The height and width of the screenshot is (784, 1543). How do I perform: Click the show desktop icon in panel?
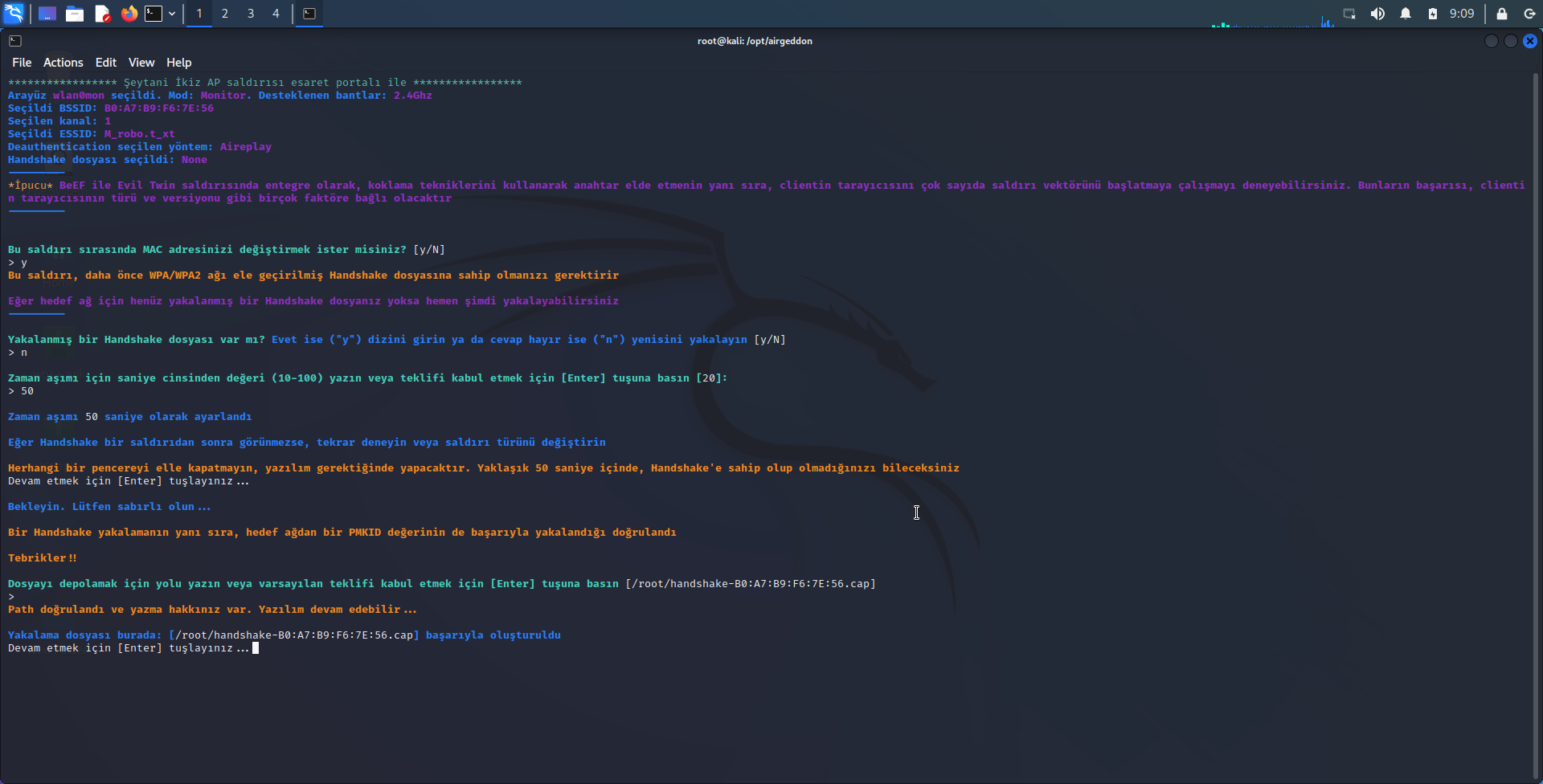tap(47, 14)
